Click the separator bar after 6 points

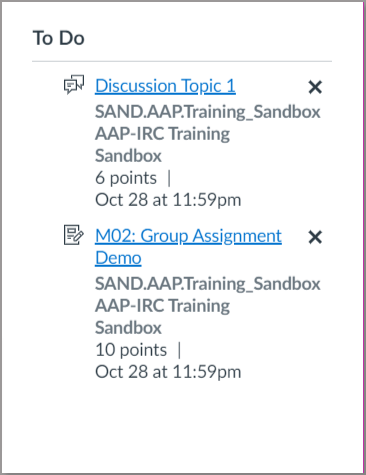pos(169,178)
